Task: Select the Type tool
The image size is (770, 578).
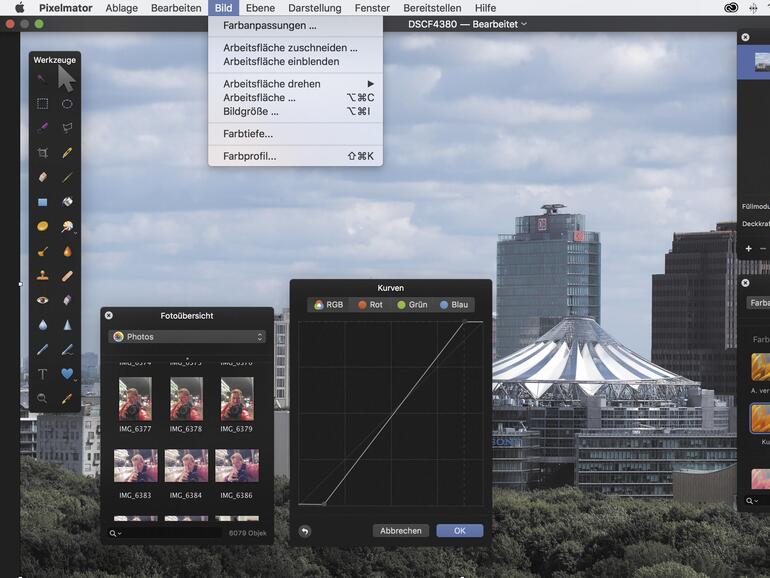Action: 43,374
